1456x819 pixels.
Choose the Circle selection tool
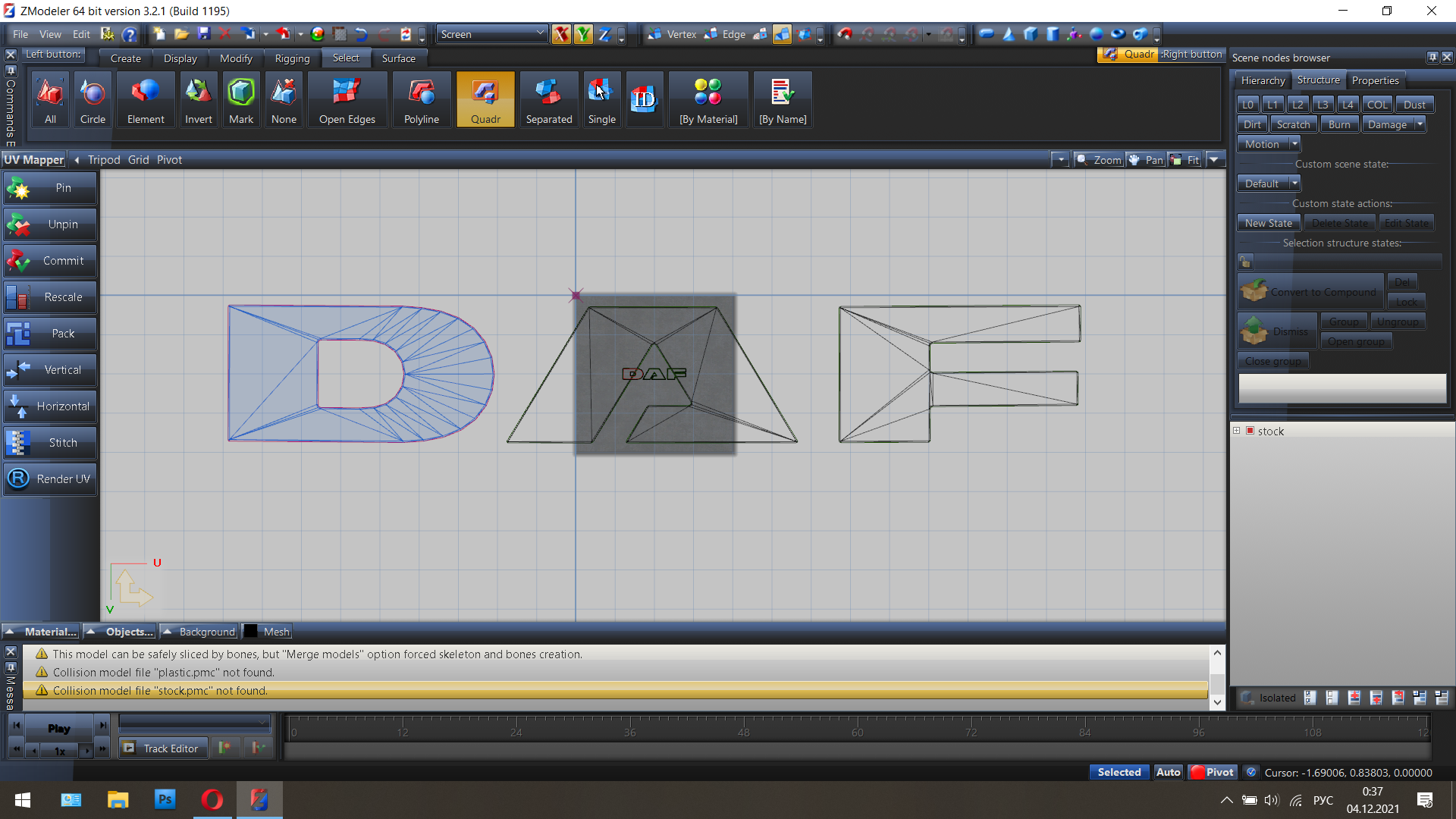click(93, 99)
